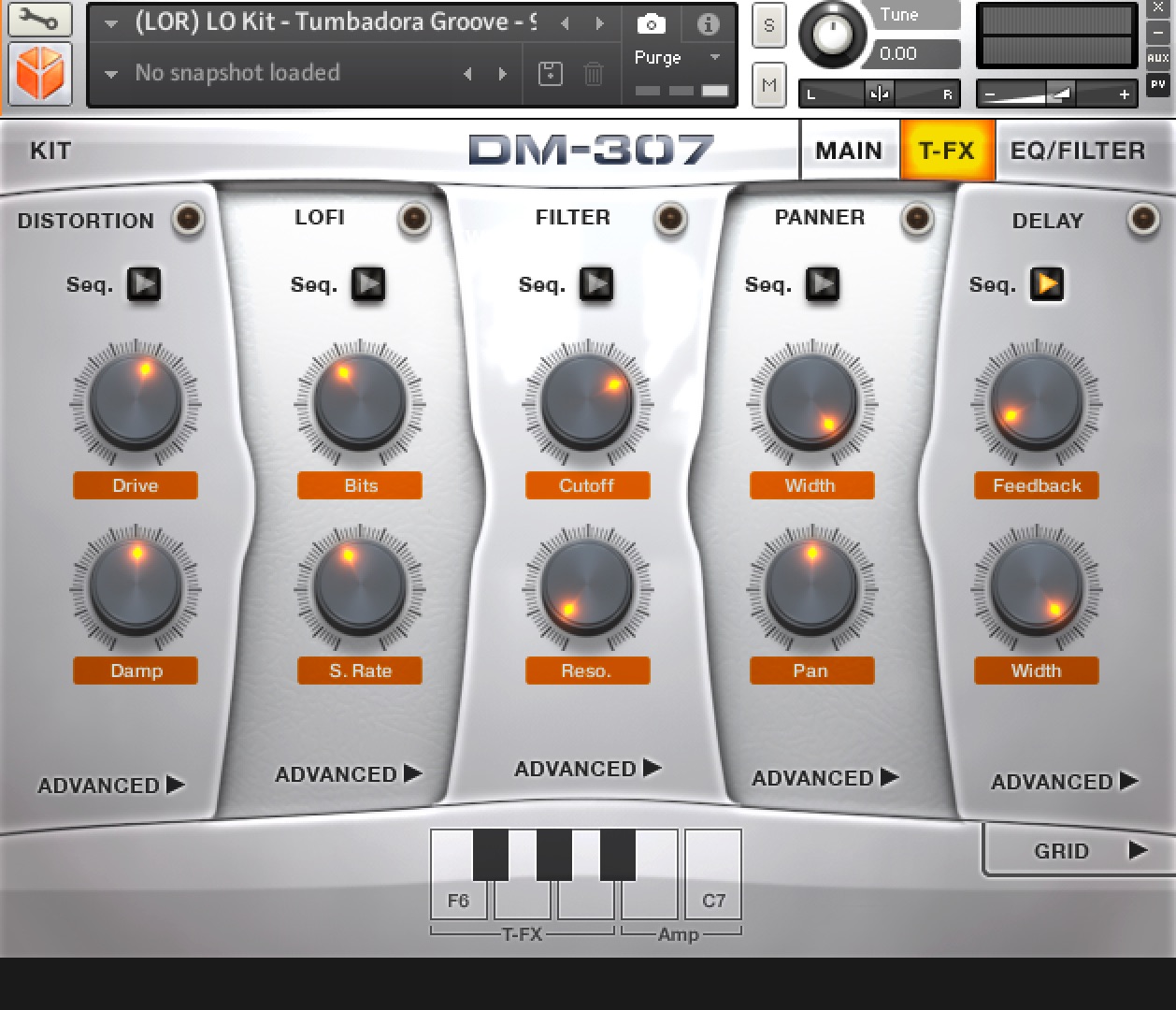Open the Purge dropdown menu
The image size is (1176, 1010).
click(677, 58)
